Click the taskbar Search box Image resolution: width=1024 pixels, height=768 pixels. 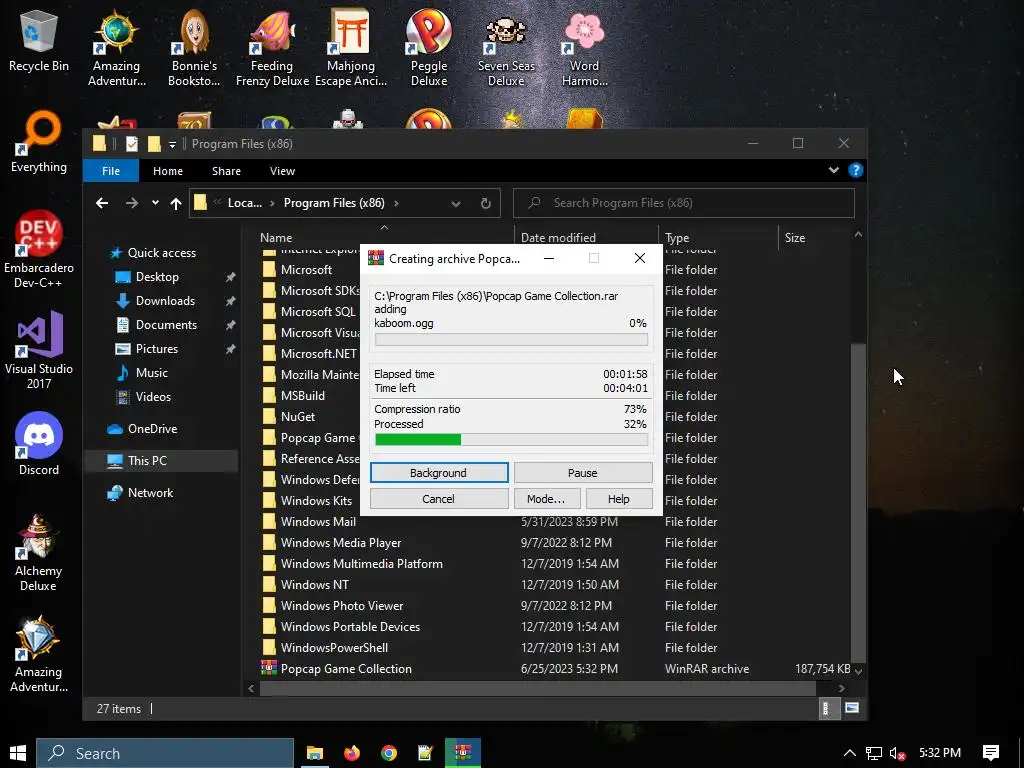[x=165, y=753]
